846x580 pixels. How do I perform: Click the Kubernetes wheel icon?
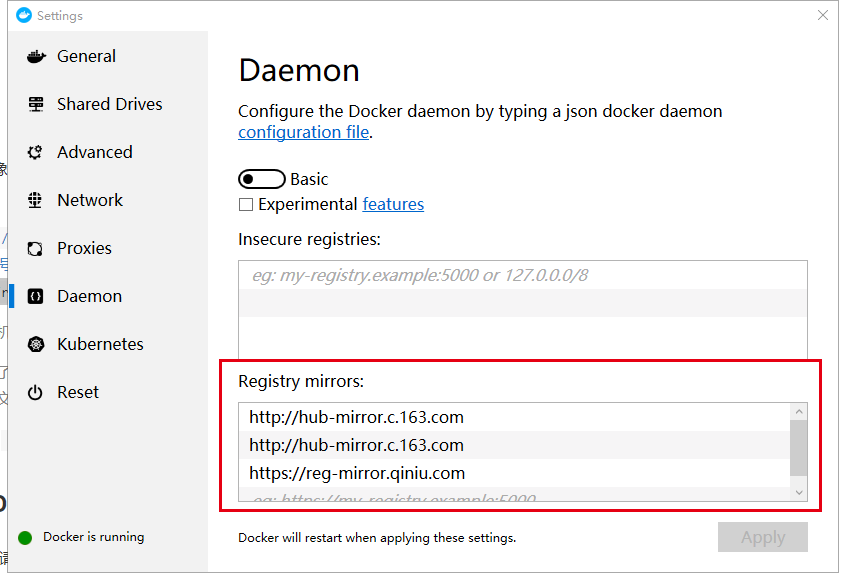pyautogui.click(x=36, y=345)
